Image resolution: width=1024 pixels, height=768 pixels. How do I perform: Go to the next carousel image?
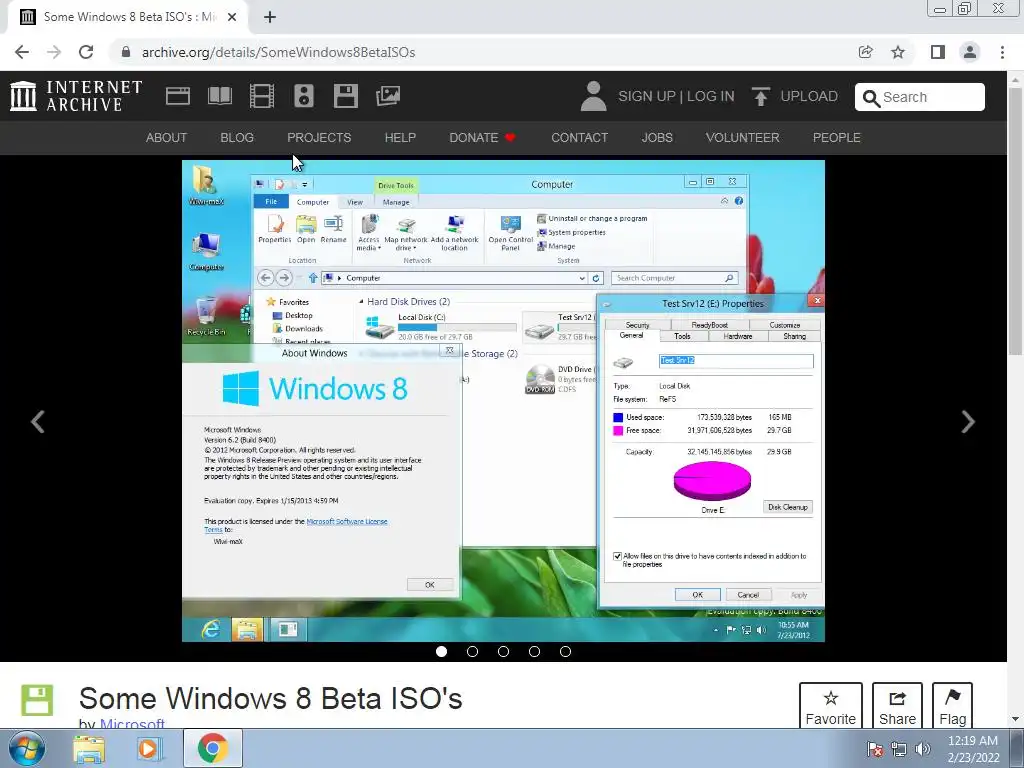coord(968,421)
